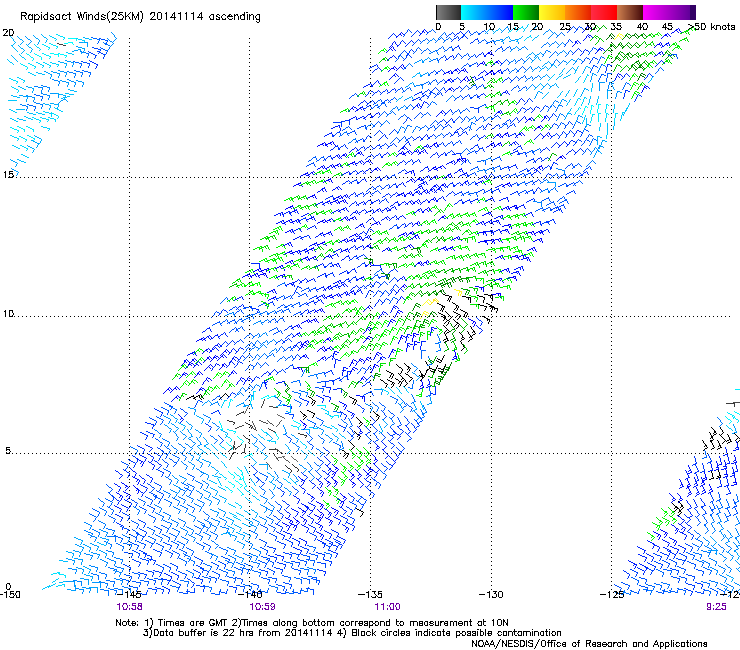740x650 pixels.
Task: Click the red 30-35 knots color segment
Action: click(604, 12)
